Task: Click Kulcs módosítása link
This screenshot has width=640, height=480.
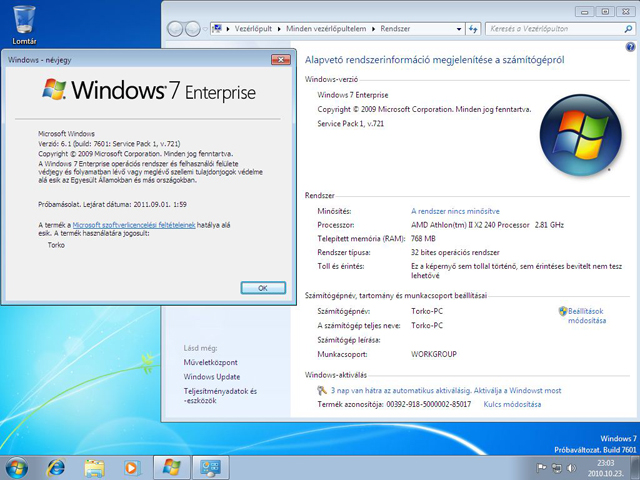Action: pyautogui.click(x=512, y=404)
